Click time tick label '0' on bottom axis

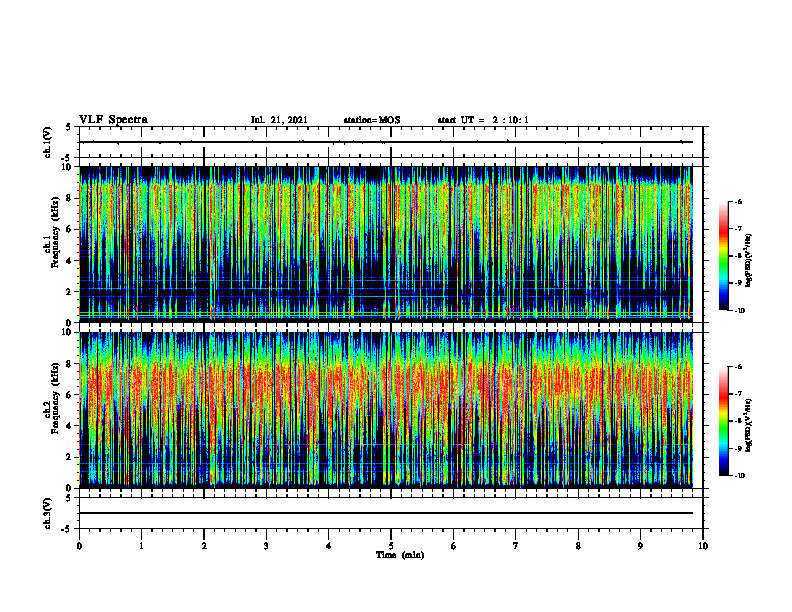point(79,546)
